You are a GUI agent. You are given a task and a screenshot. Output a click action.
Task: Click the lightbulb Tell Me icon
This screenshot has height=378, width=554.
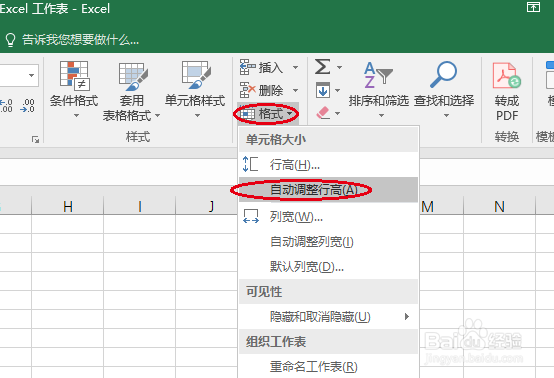coord(11,40)
